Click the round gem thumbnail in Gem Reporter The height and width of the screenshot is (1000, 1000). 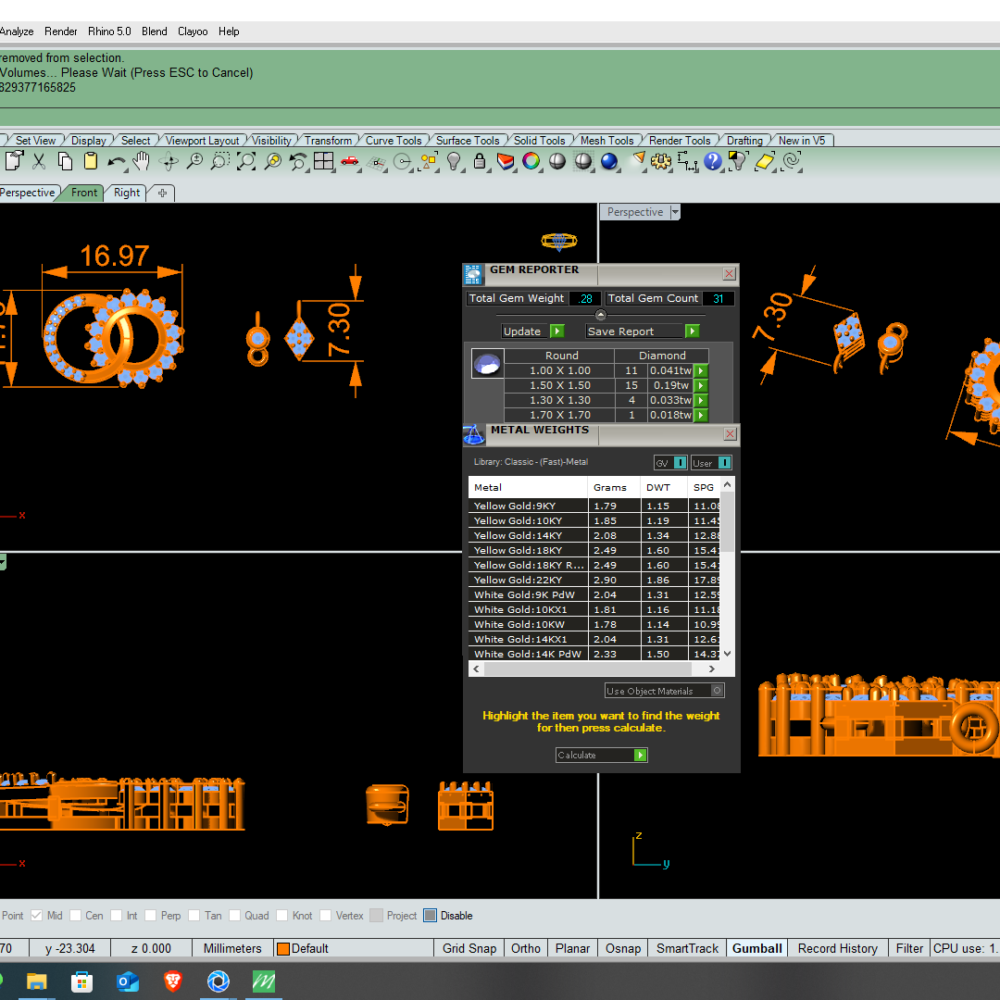pos(487,364)
